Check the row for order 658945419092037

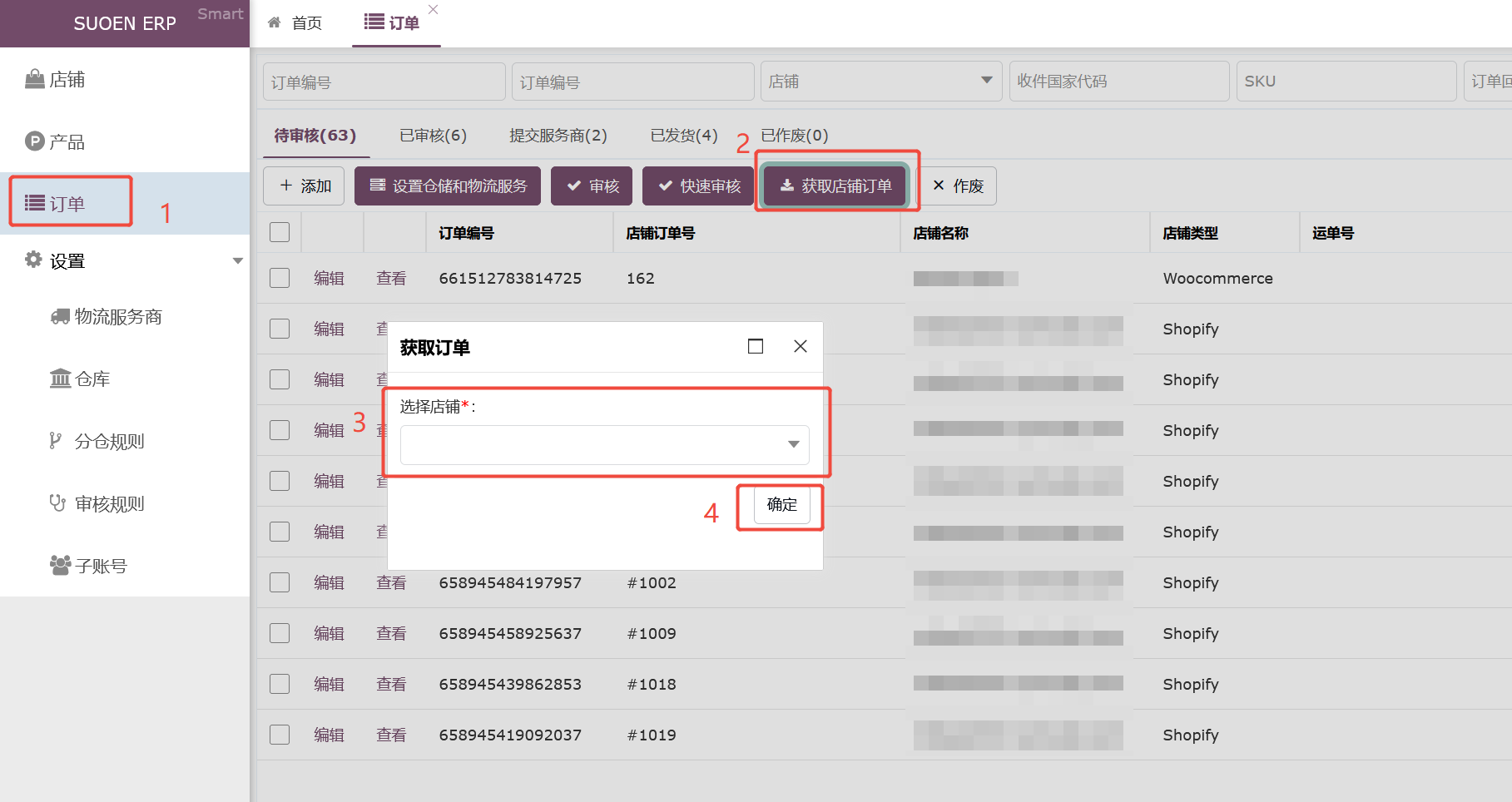click(280, 735)
